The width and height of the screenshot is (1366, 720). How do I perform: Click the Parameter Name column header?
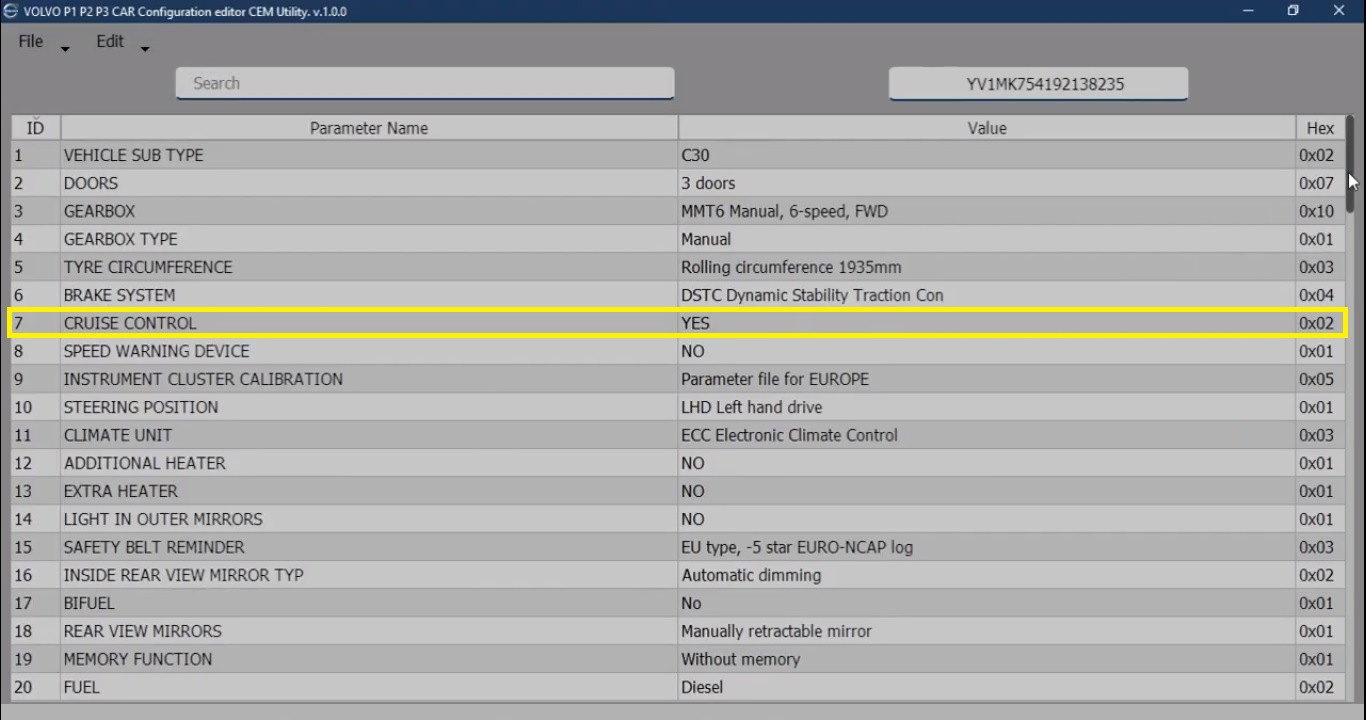pyautogui.click(x=368, y=128)
